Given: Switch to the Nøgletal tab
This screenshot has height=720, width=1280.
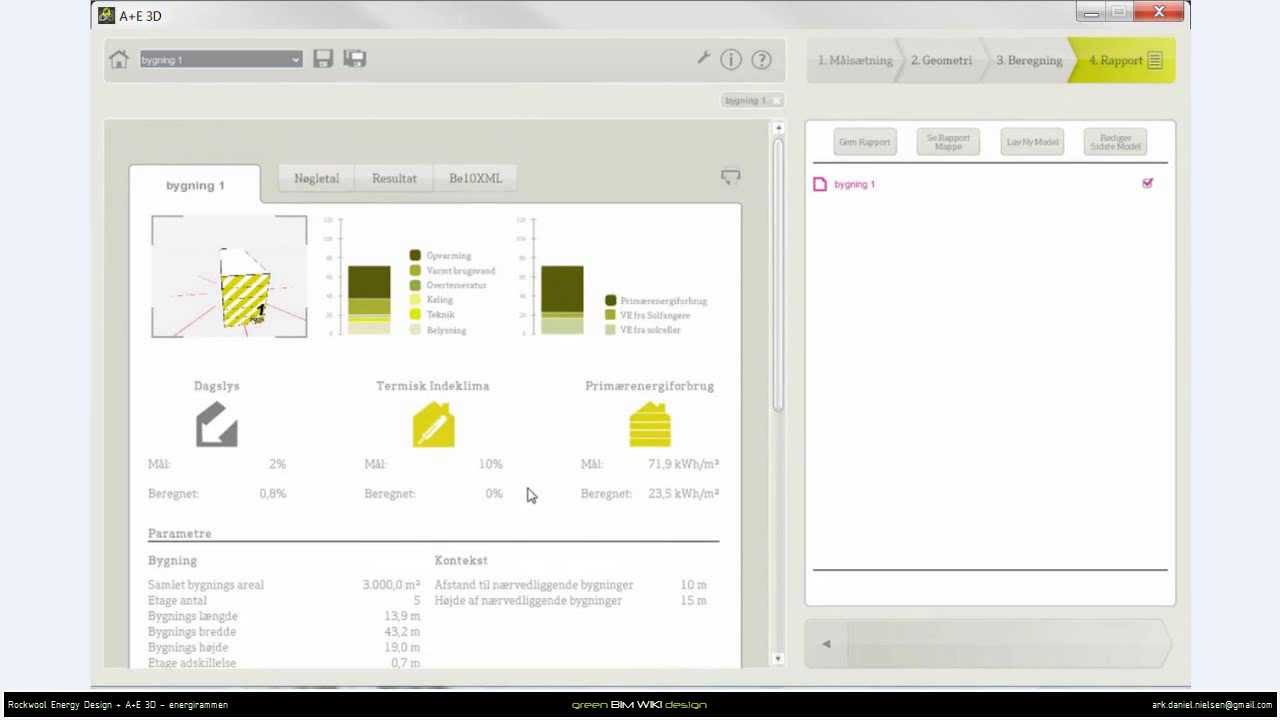Looking at the screenshot, I should (317, 179).
